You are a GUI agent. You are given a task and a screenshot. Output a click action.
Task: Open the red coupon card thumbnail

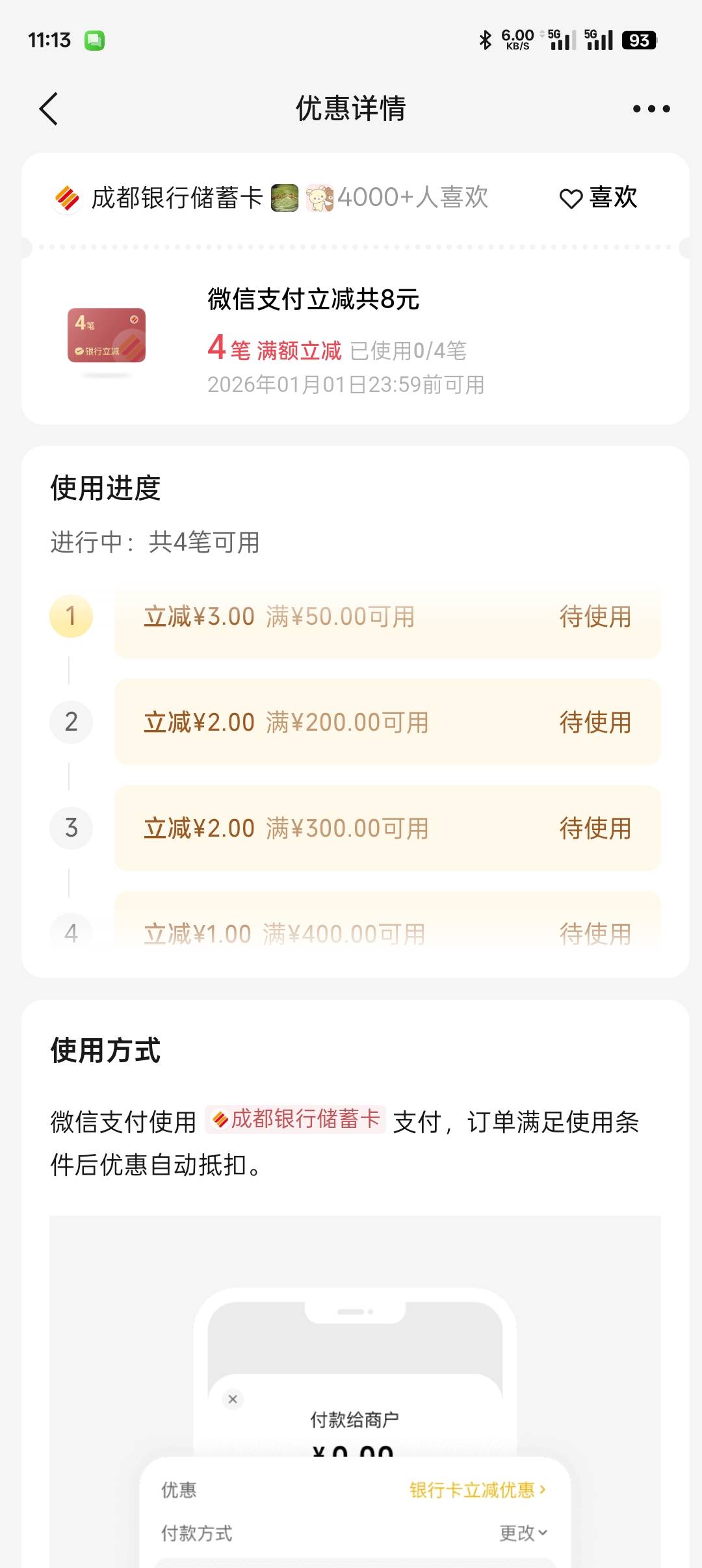[x=107, y=335]
